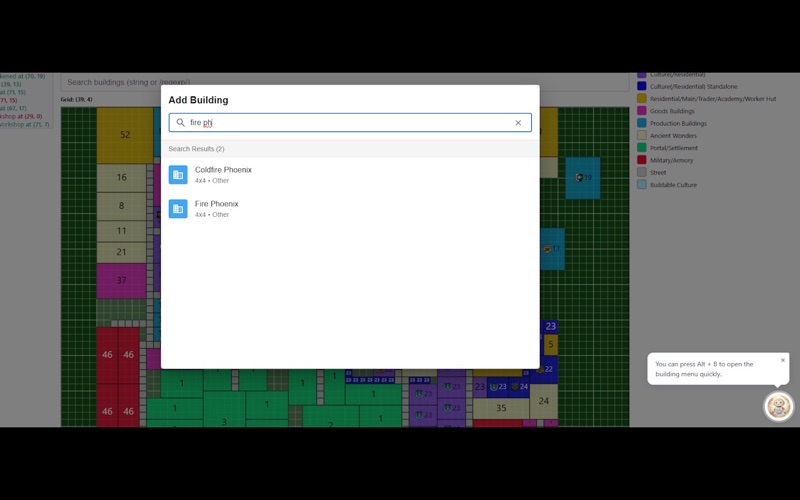Click the Add Building dialog title
This screenshot has height=500, width=800.
coord(198,100)
